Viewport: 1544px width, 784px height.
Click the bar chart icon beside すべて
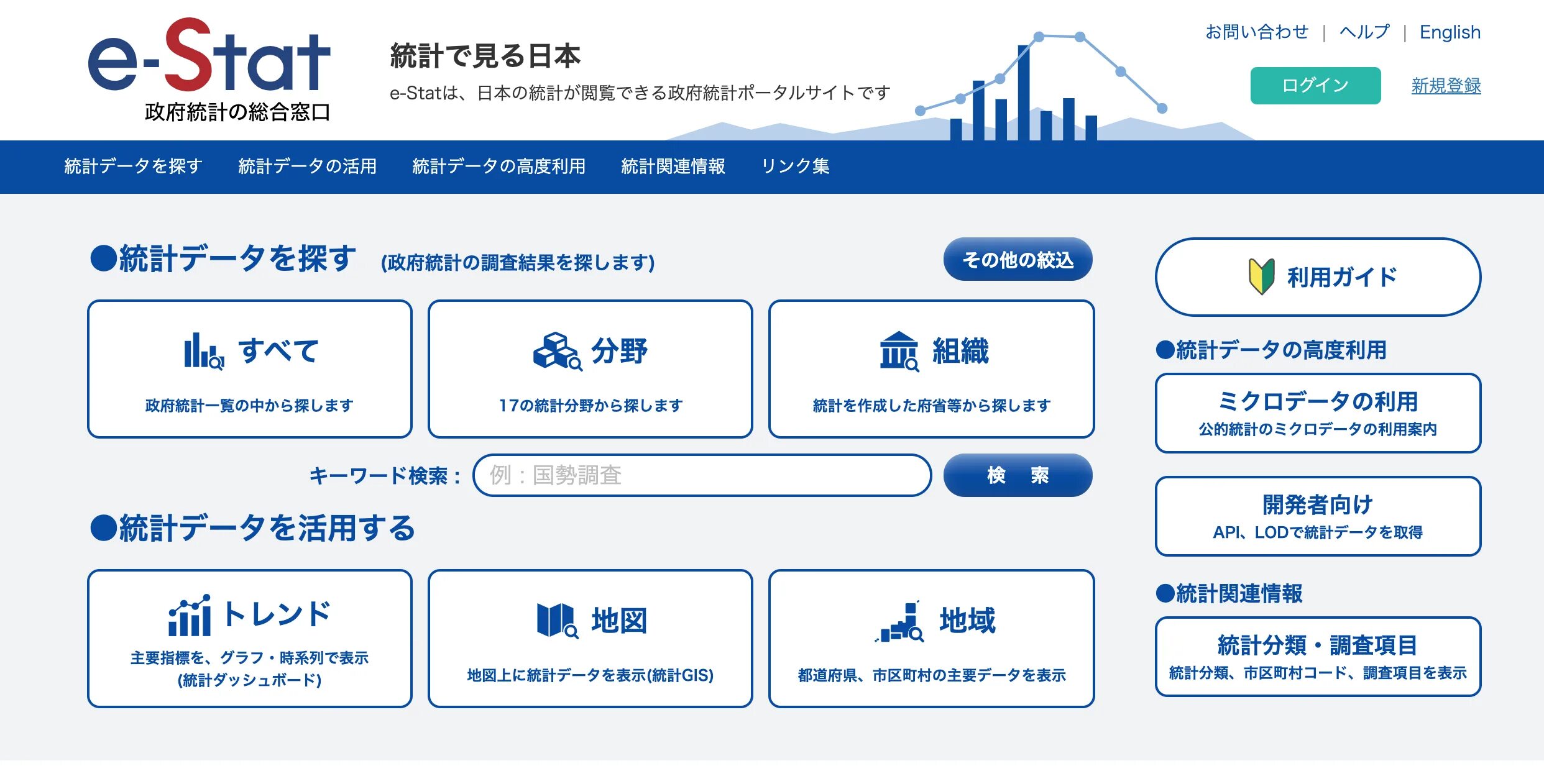point(203,352)
